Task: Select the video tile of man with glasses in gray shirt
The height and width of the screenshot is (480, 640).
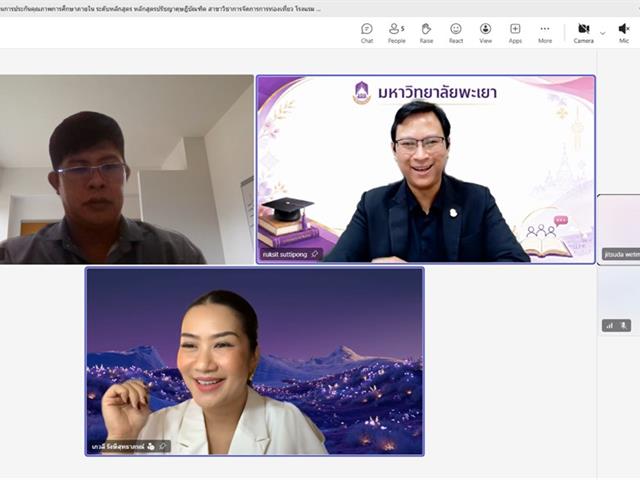Action: (127, 169)
